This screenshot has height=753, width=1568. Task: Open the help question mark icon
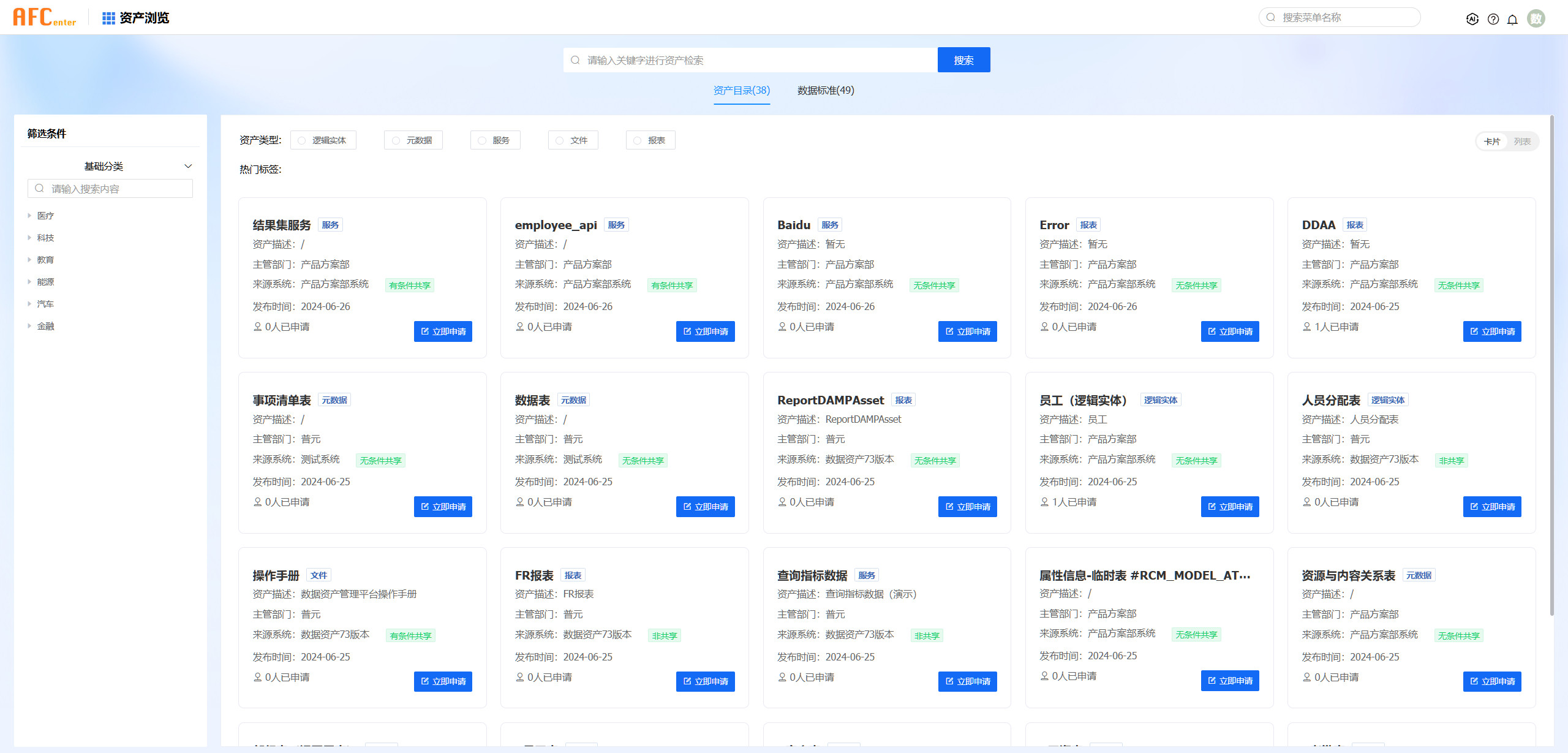pos(1493,19)
